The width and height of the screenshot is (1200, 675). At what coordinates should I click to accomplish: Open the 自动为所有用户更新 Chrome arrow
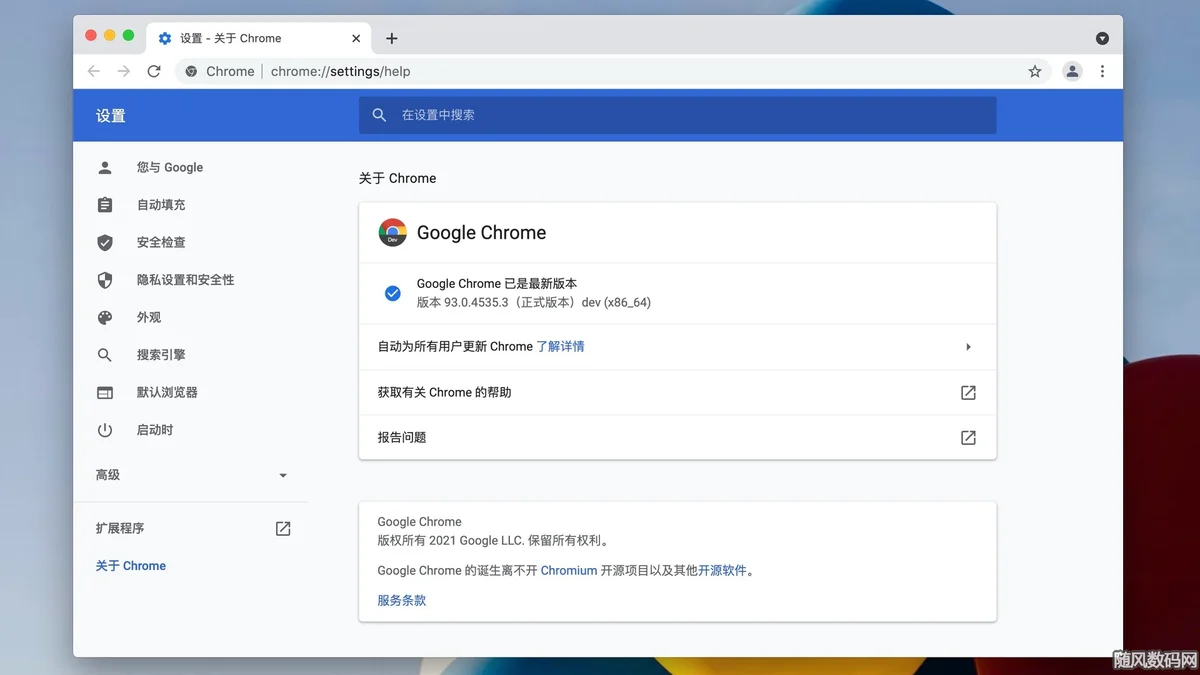coord(968,347)
